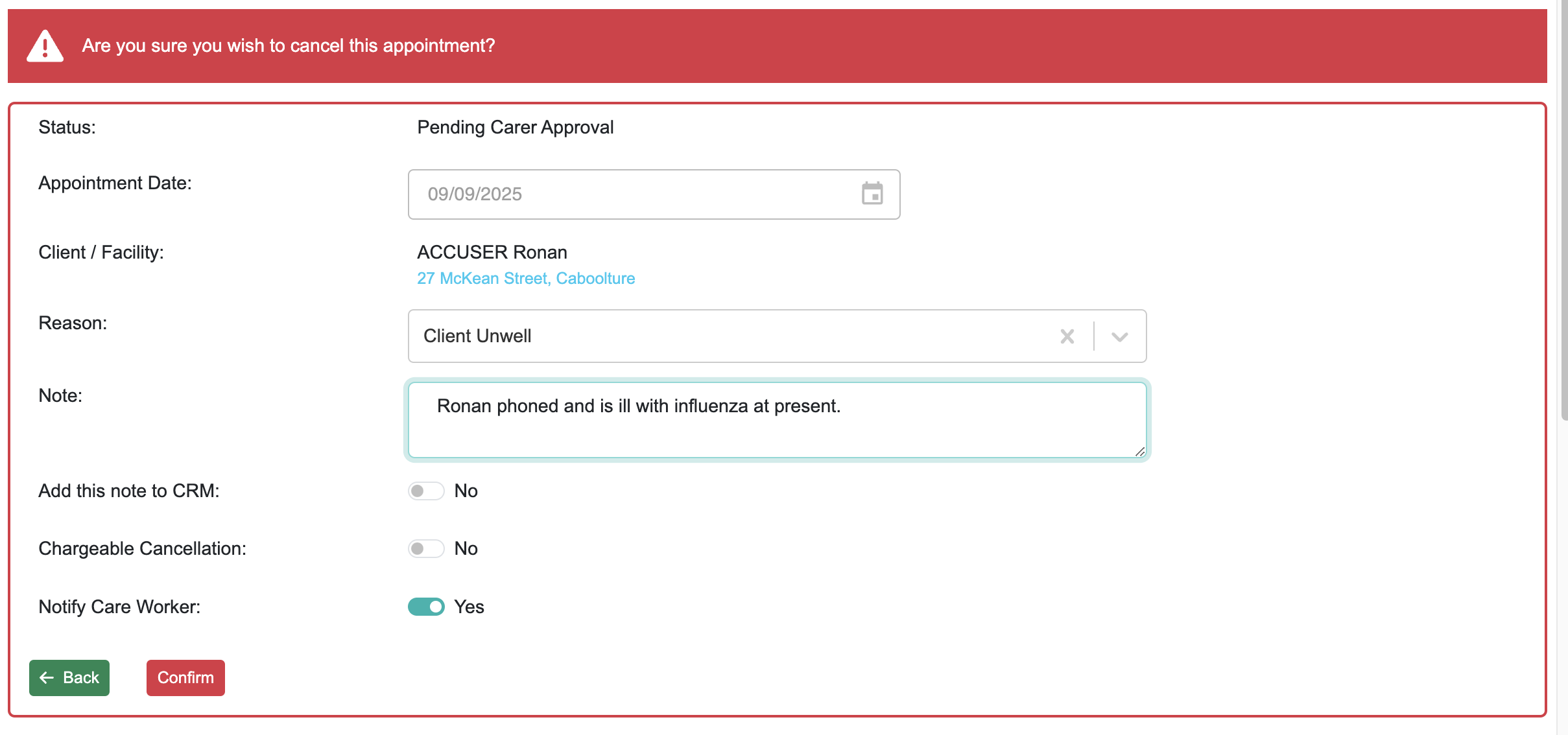
Task: Open the 27 McKean Street address link
Action: (525, 279)
